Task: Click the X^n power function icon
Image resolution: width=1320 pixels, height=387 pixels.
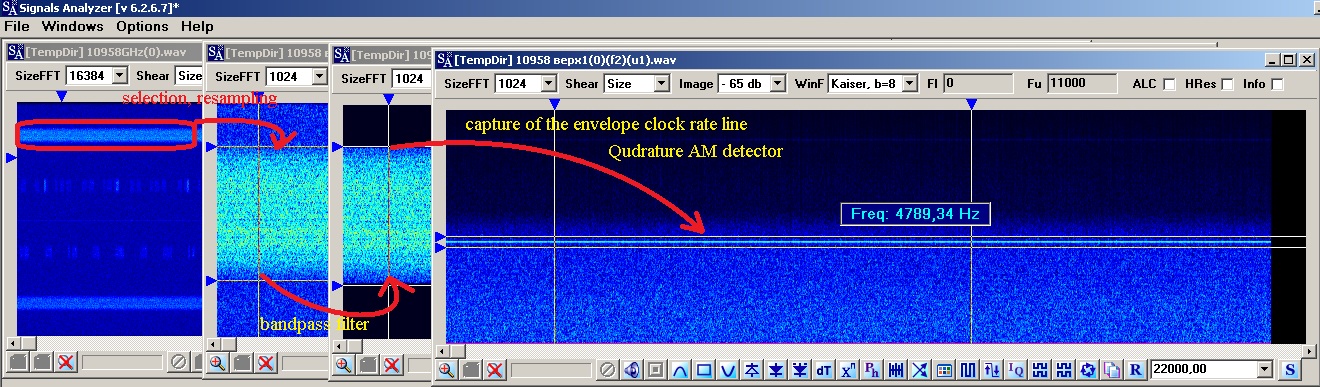Action: pos(847,369)
